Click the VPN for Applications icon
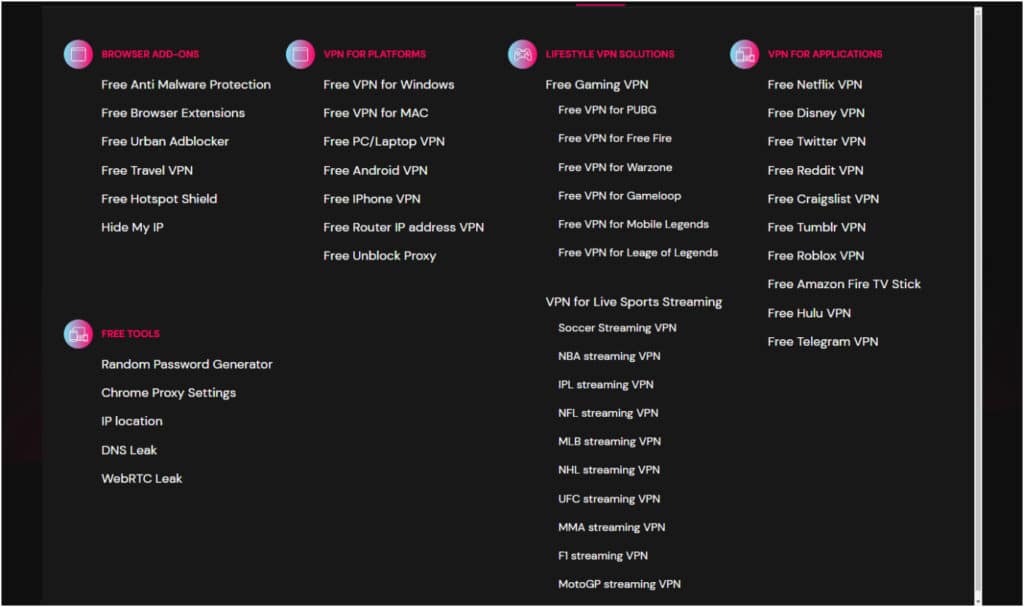Screen dimensions: 1024x607 click(x=744, y=54)
